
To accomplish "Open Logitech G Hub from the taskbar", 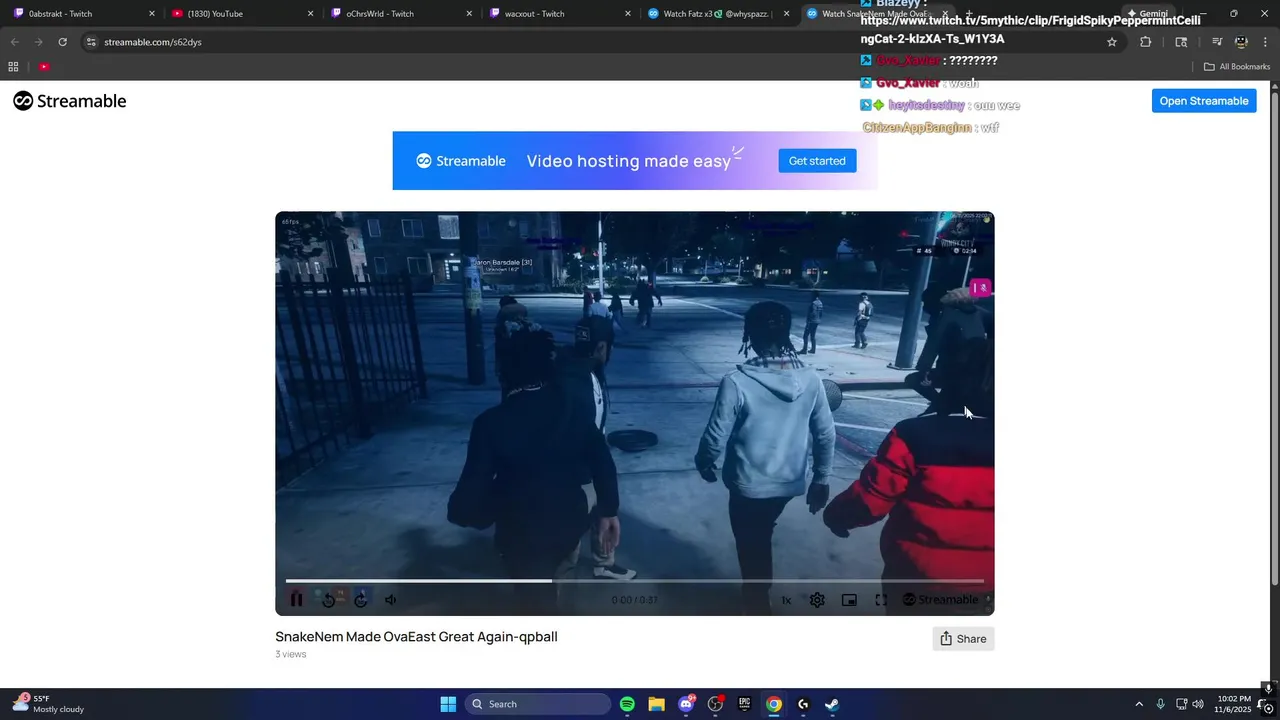I will tap(803, 704).
